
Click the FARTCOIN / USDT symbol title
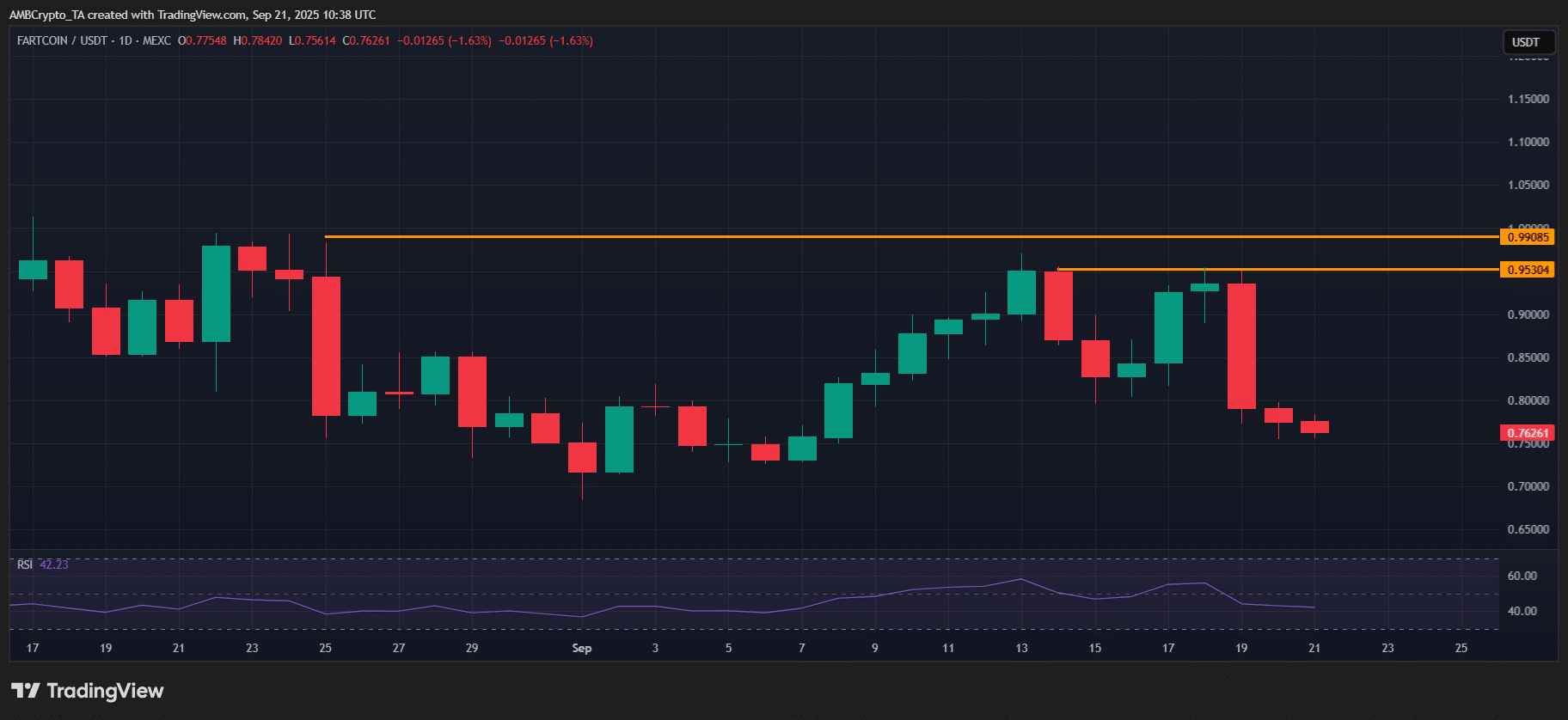tap(62, 40)
